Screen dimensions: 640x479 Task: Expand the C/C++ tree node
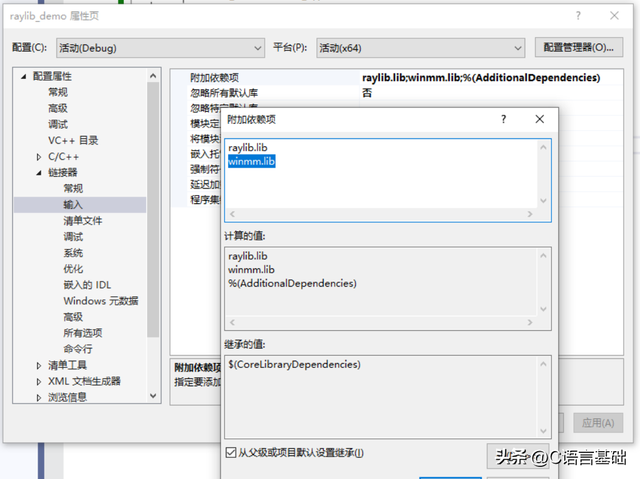[x=39, y=157]
